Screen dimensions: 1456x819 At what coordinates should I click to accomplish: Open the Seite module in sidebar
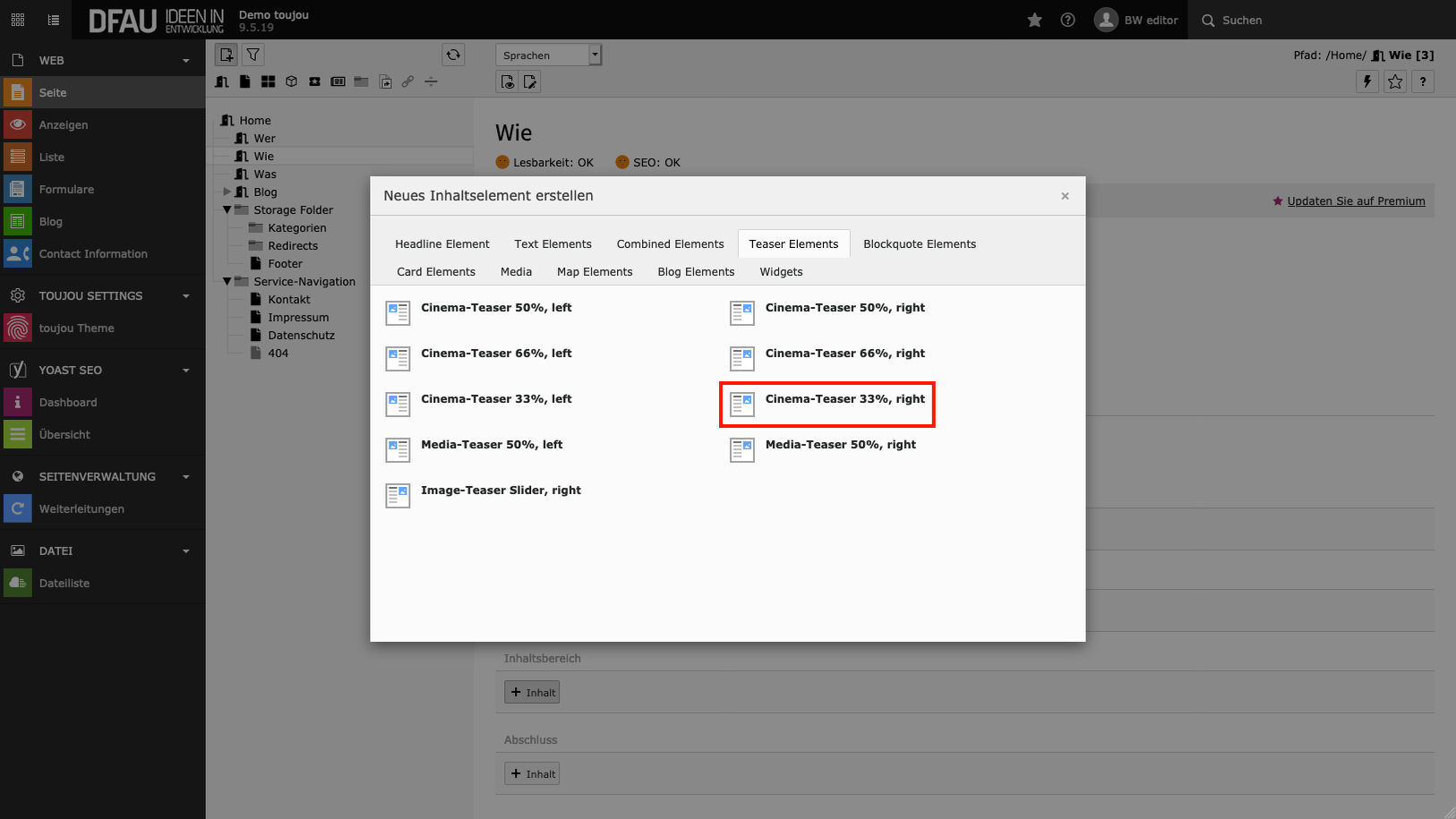point(53,92)
